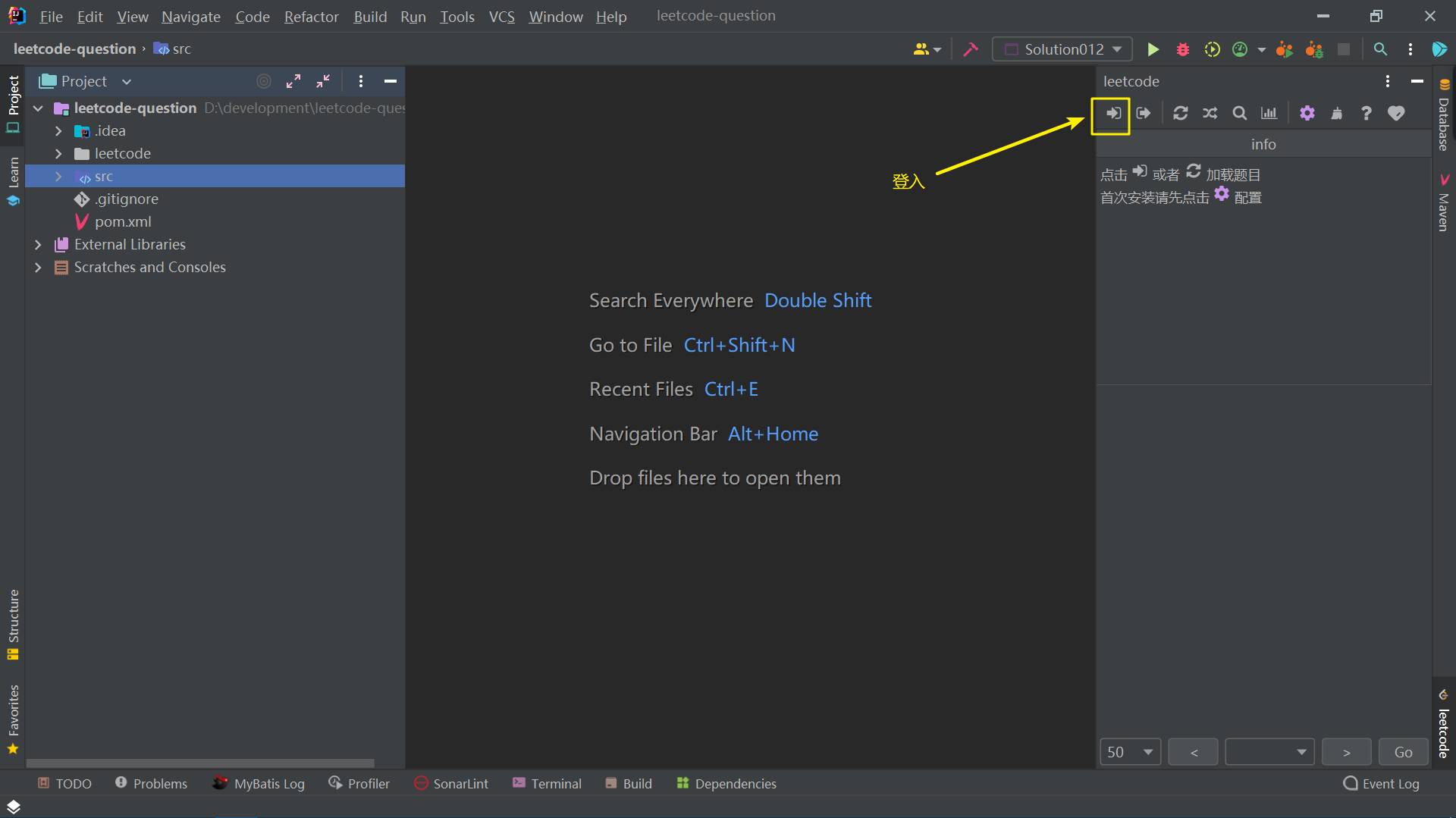Viewport: 1456px width, 818px height.
Task: Open the Code With Me users icon
Action: pyautogui.click(x=927, y=49)
